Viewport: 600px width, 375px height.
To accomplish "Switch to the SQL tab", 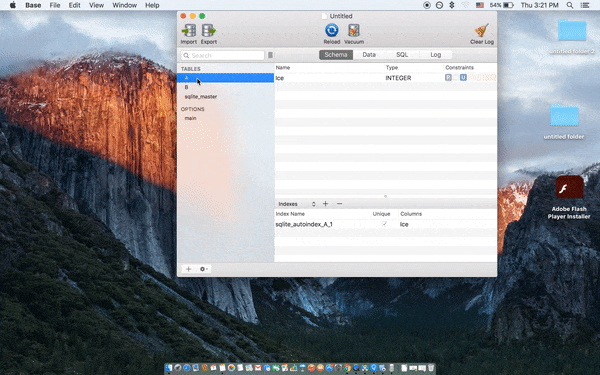I will click(402, 55).
